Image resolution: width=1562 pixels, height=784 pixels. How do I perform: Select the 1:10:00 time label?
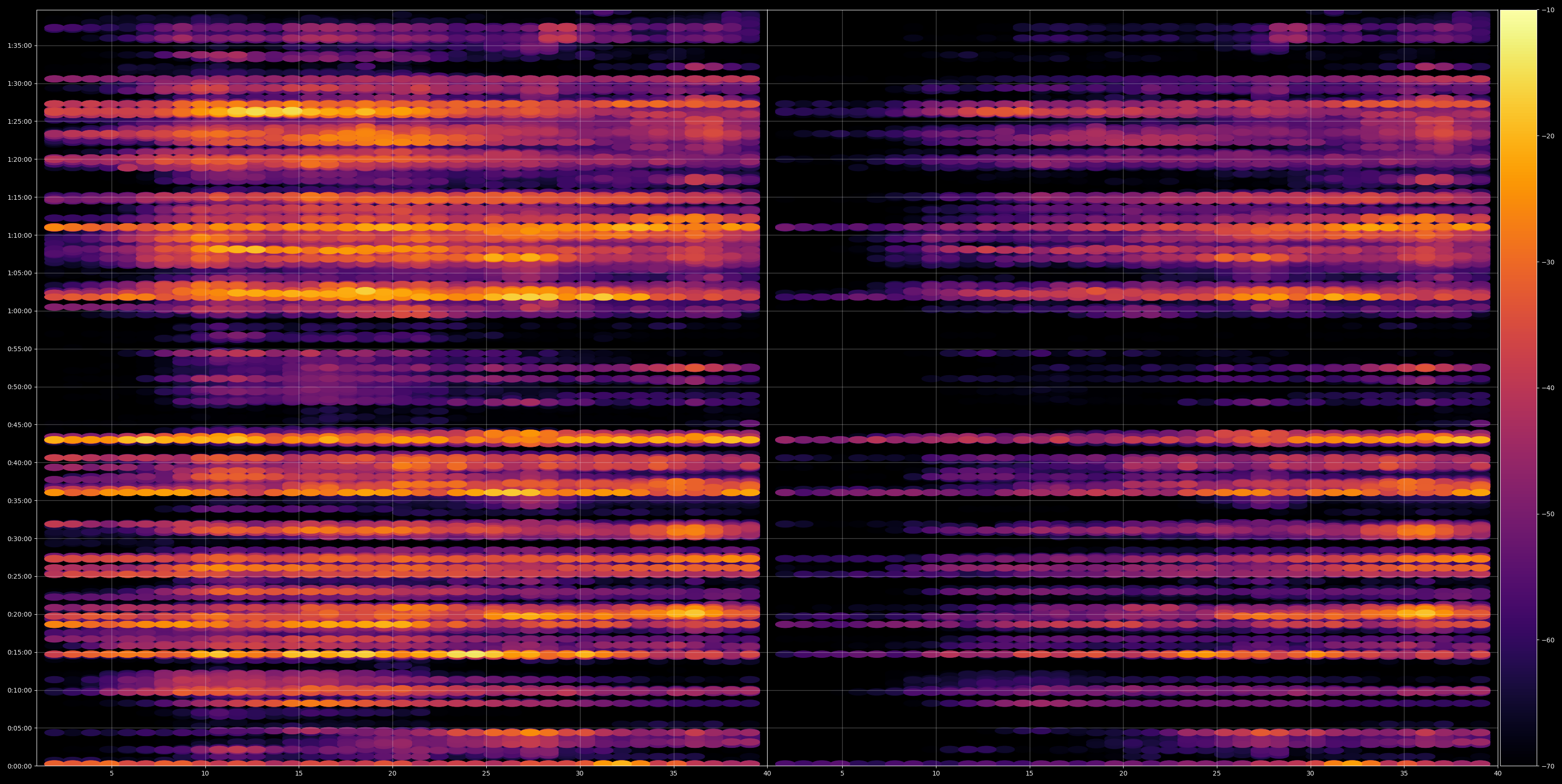pos(19,235)
